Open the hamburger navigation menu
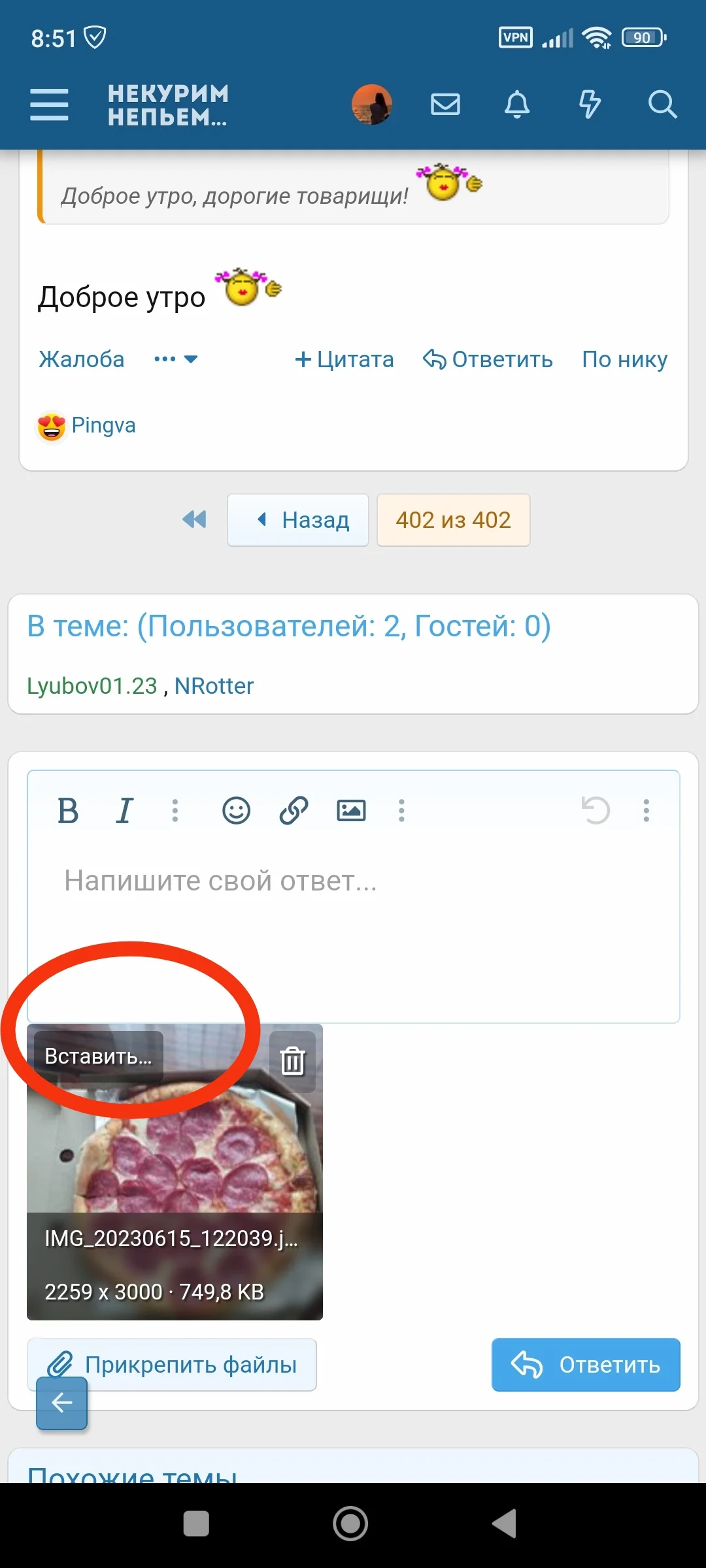706x1568 pixels. 49,105
